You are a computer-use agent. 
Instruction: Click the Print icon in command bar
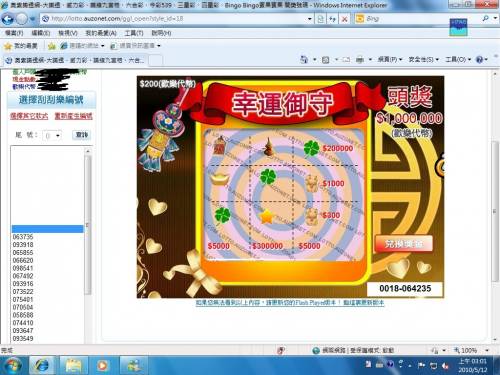(360, 60)
